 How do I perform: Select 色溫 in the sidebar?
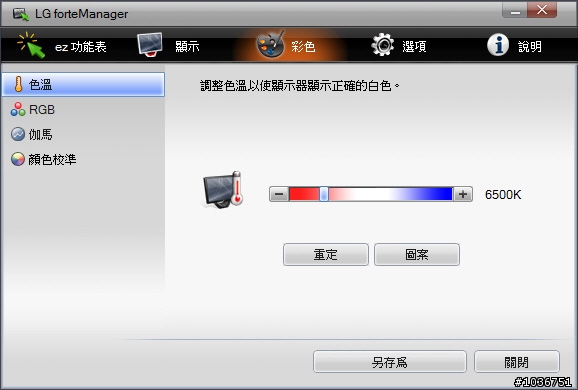pyautogui.click(x=83, y=84)
